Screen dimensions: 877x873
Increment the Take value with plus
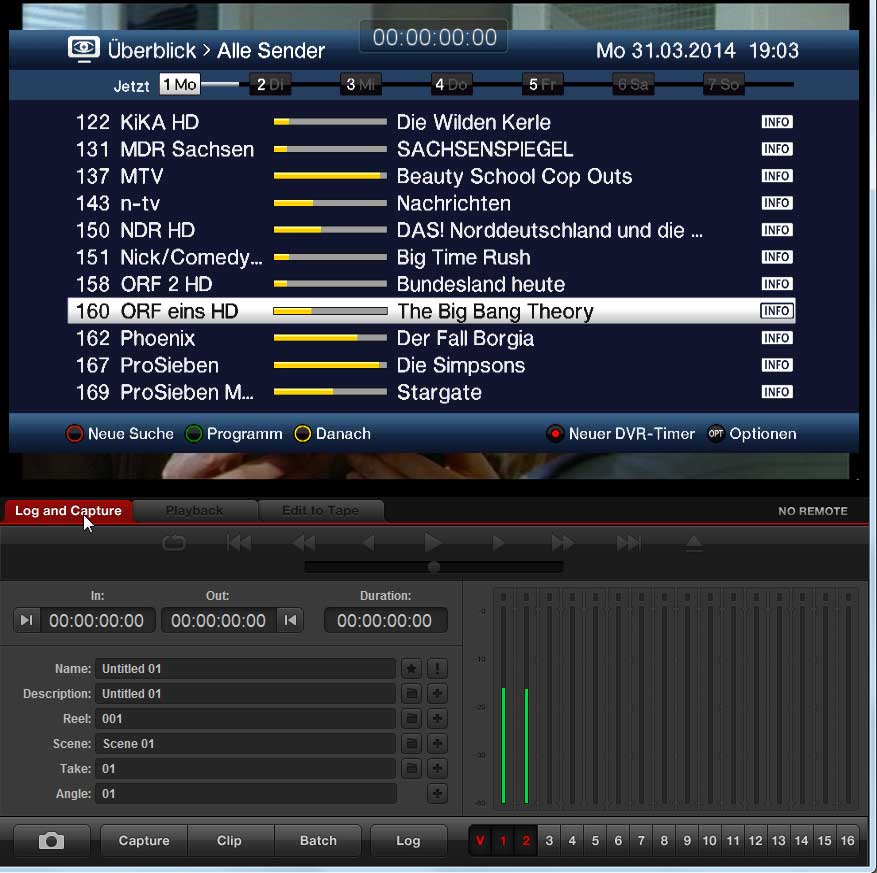(437, 768)
